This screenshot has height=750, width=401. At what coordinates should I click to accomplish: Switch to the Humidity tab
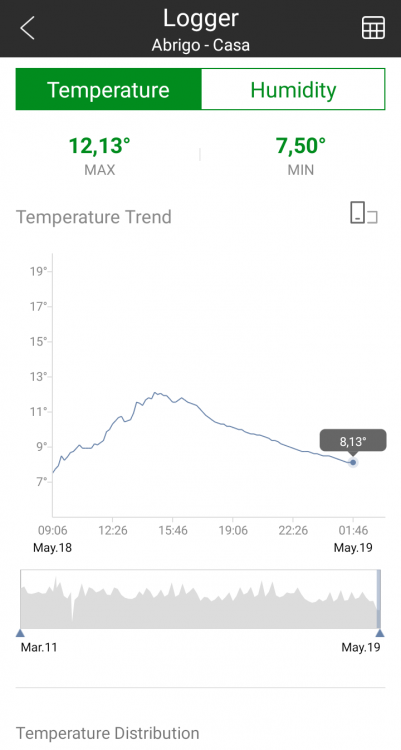point(293,89)
